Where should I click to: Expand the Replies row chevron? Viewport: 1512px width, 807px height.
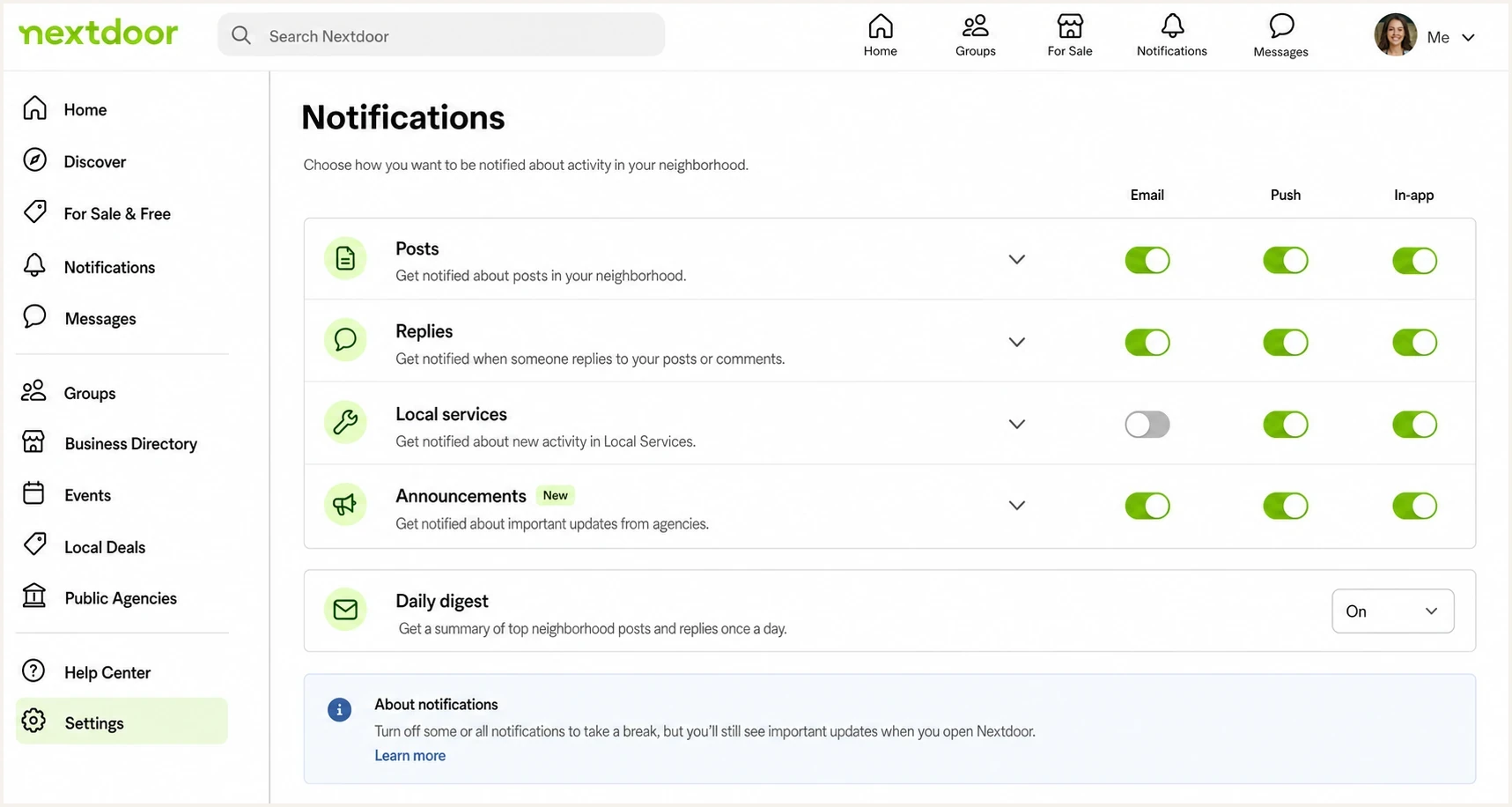1016,342
